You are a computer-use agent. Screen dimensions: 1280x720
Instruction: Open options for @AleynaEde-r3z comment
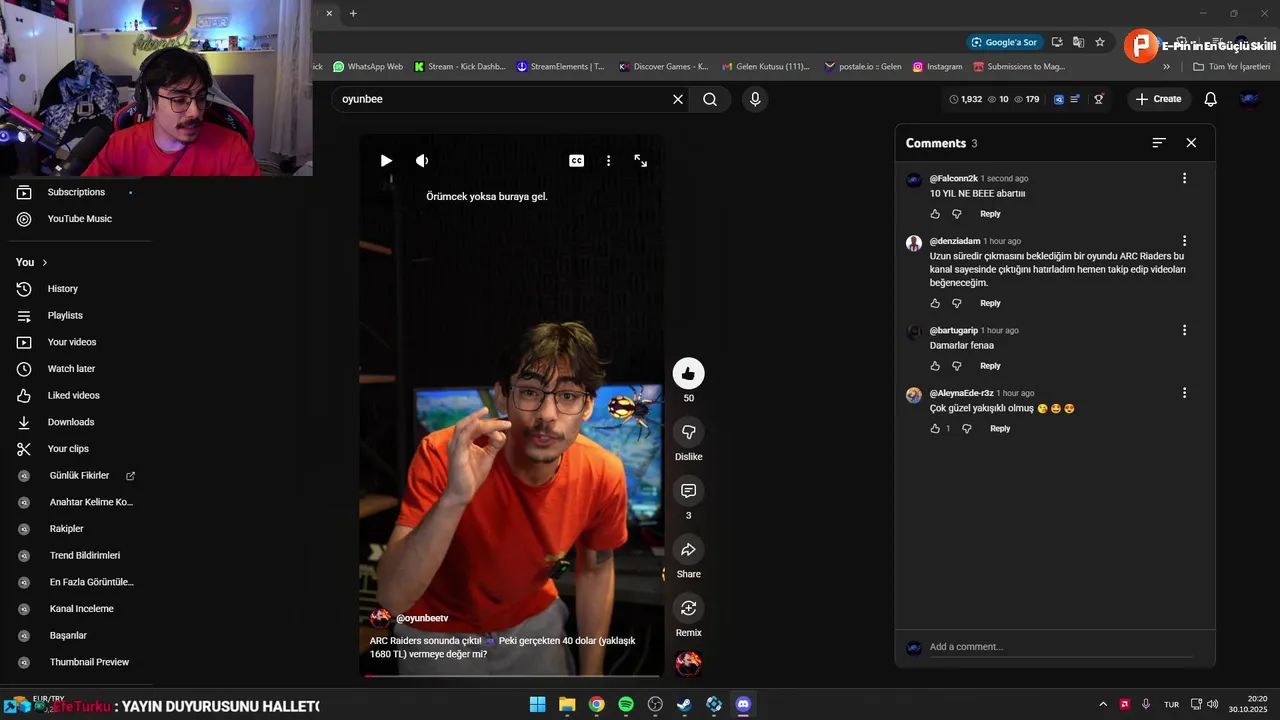point(1184,393)
